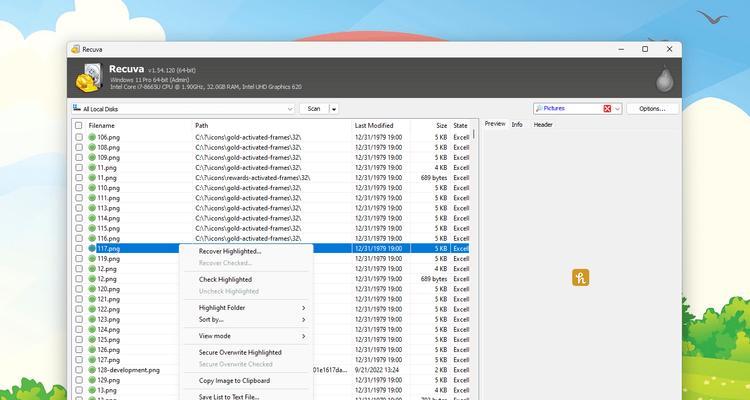Open the All Local Disks drive dropdown
Screen dimensions: 750x400
[x=289, y=109]
